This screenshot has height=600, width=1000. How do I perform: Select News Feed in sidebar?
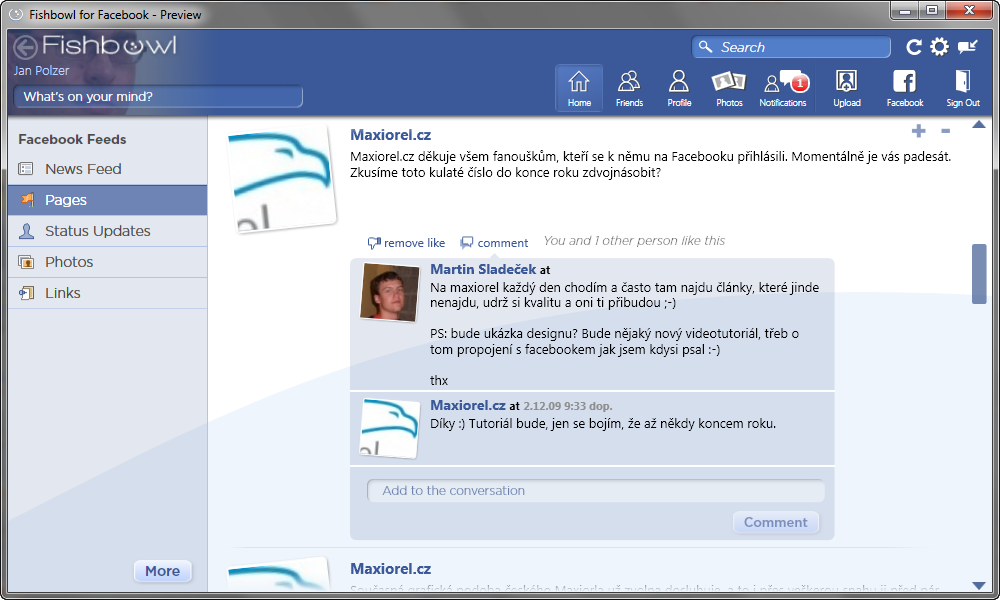point(83,169)
